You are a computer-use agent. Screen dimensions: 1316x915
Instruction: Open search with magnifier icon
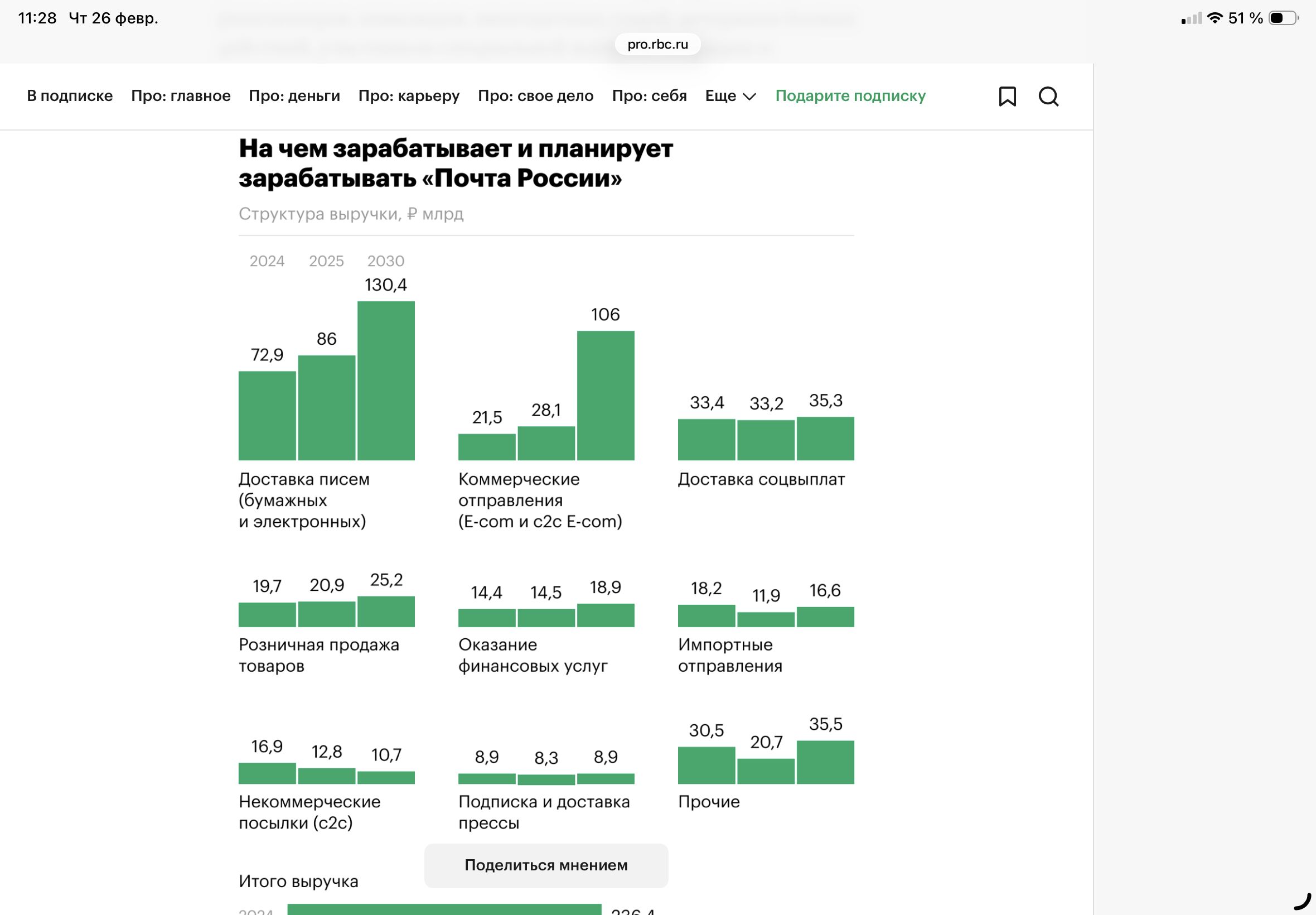(x=1048, y=97)
